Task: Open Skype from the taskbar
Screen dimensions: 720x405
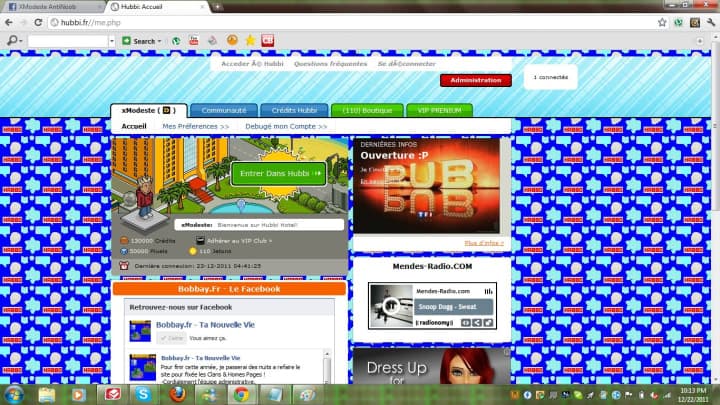Action: coord(143,395)
